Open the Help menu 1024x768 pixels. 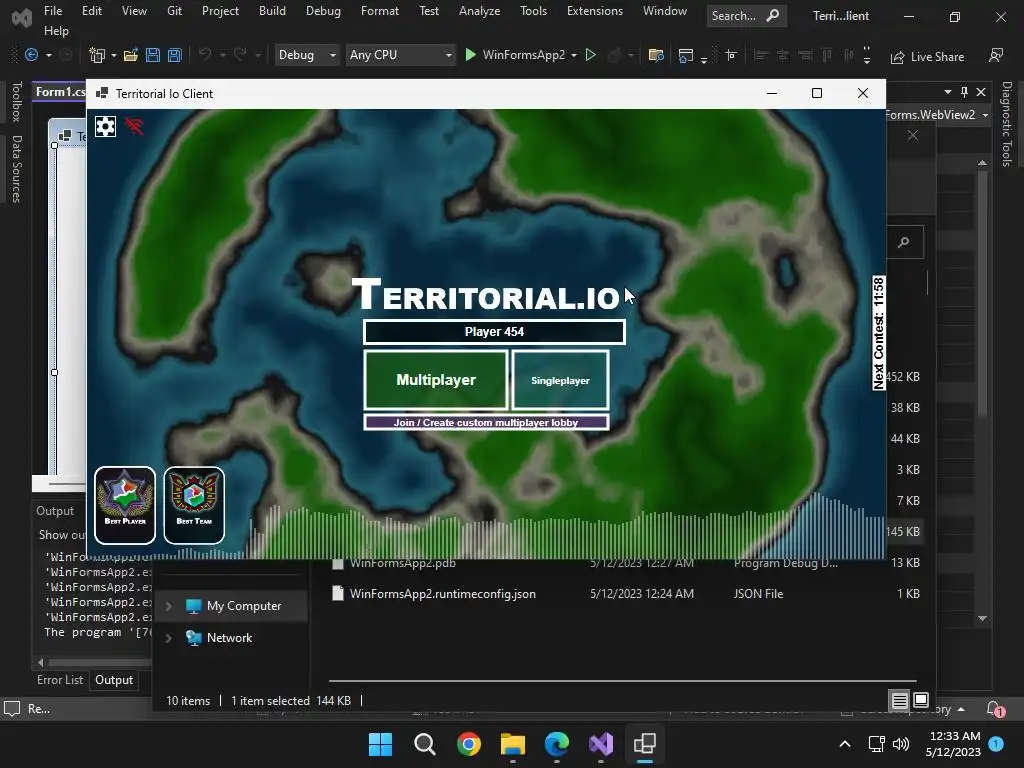click(56, 31)
